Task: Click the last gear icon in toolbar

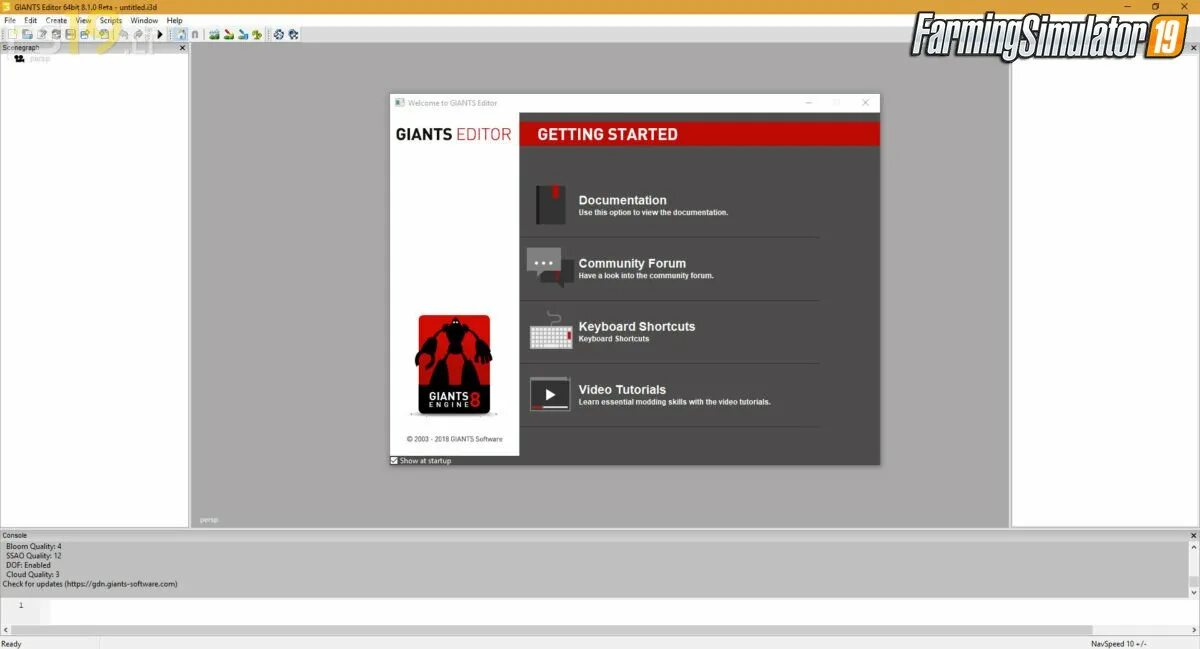Action: pos(293,34)
